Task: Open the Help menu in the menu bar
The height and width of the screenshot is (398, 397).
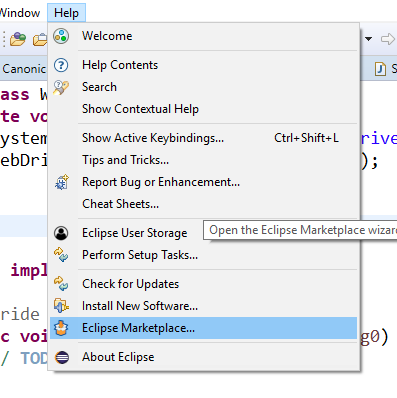Action: [66, 13]
